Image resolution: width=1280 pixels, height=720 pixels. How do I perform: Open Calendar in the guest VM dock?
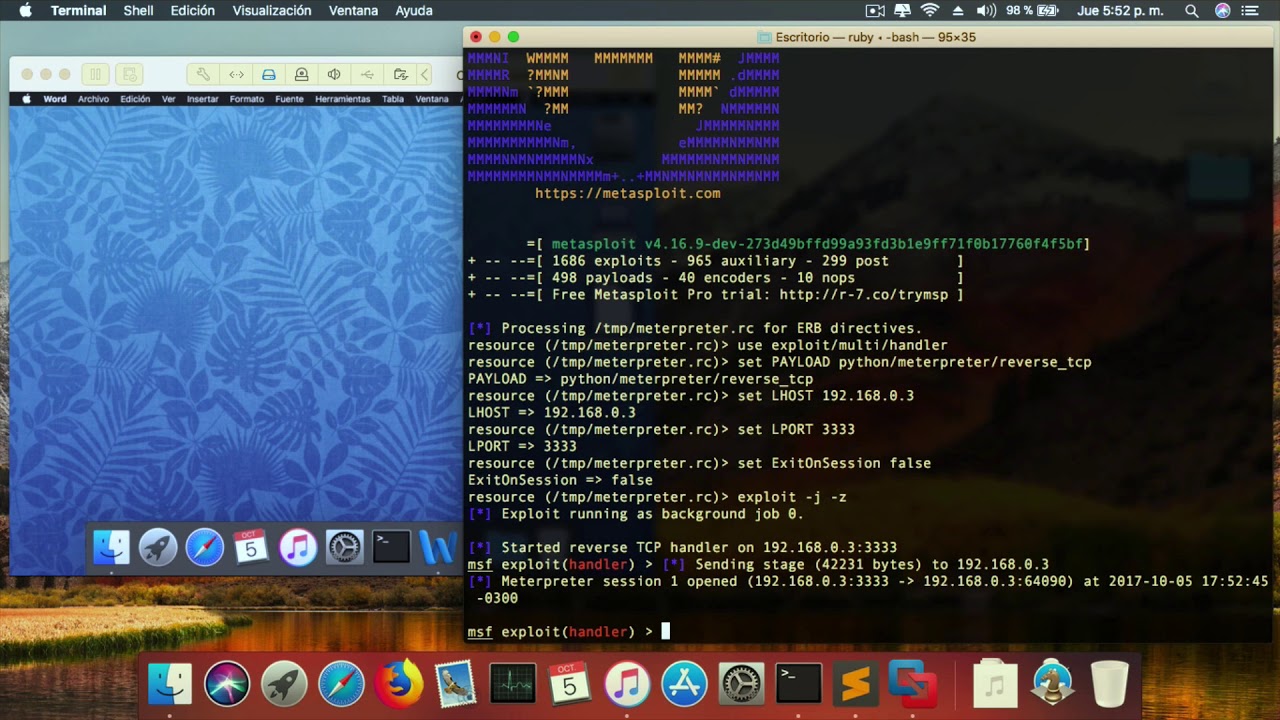251,547
